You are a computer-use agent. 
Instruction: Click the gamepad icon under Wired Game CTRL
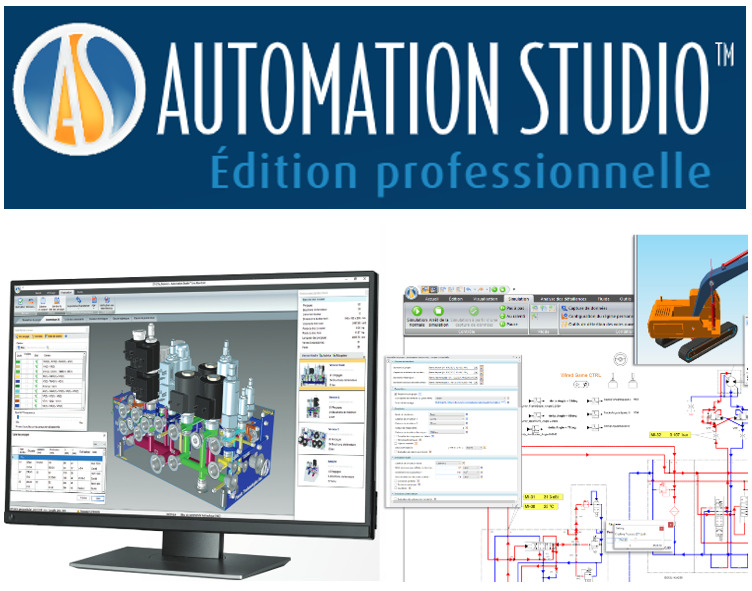(x=581, y=384)
